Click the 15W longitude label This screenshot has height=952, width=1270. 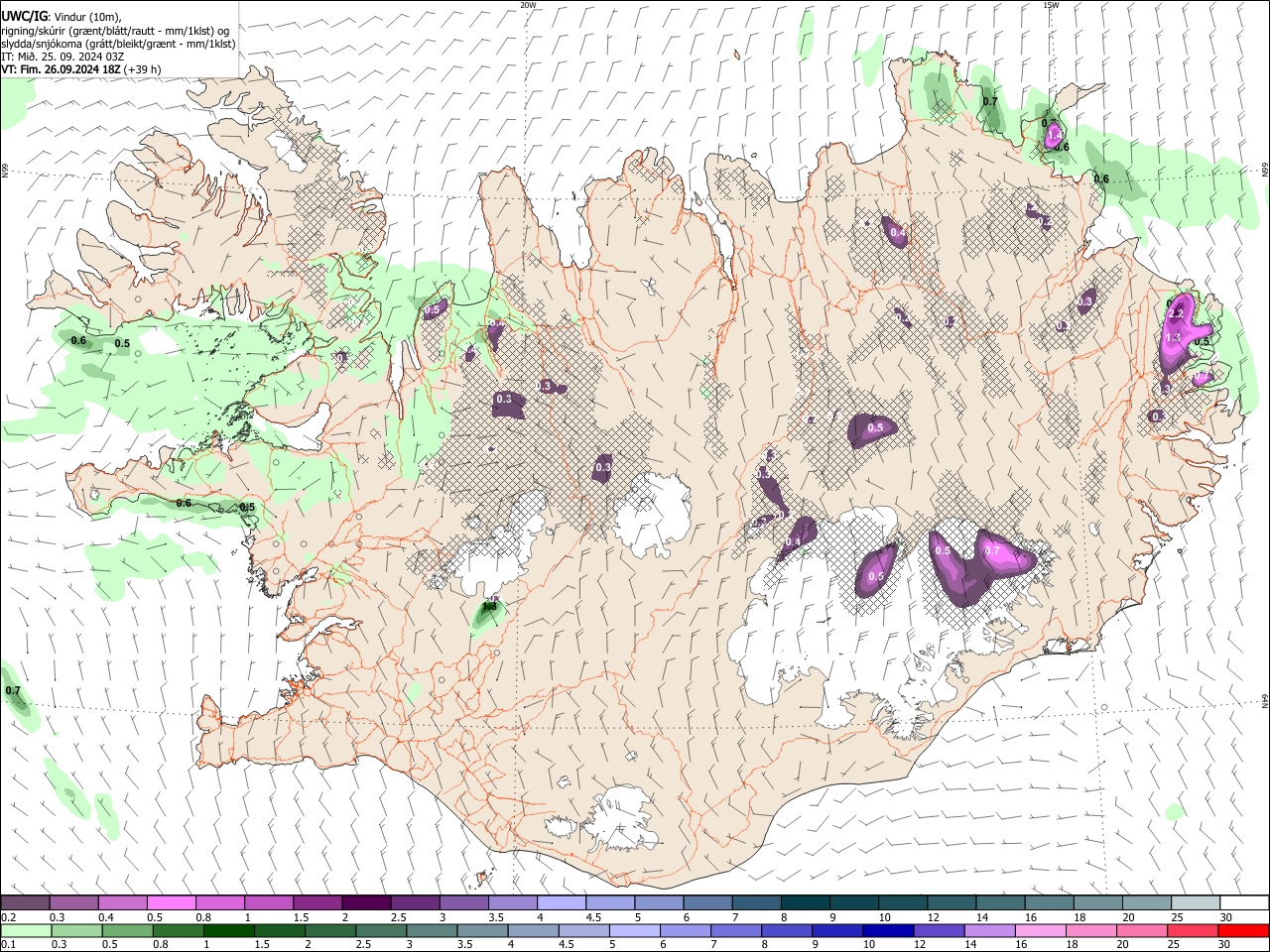click(x=1051, y=5)
